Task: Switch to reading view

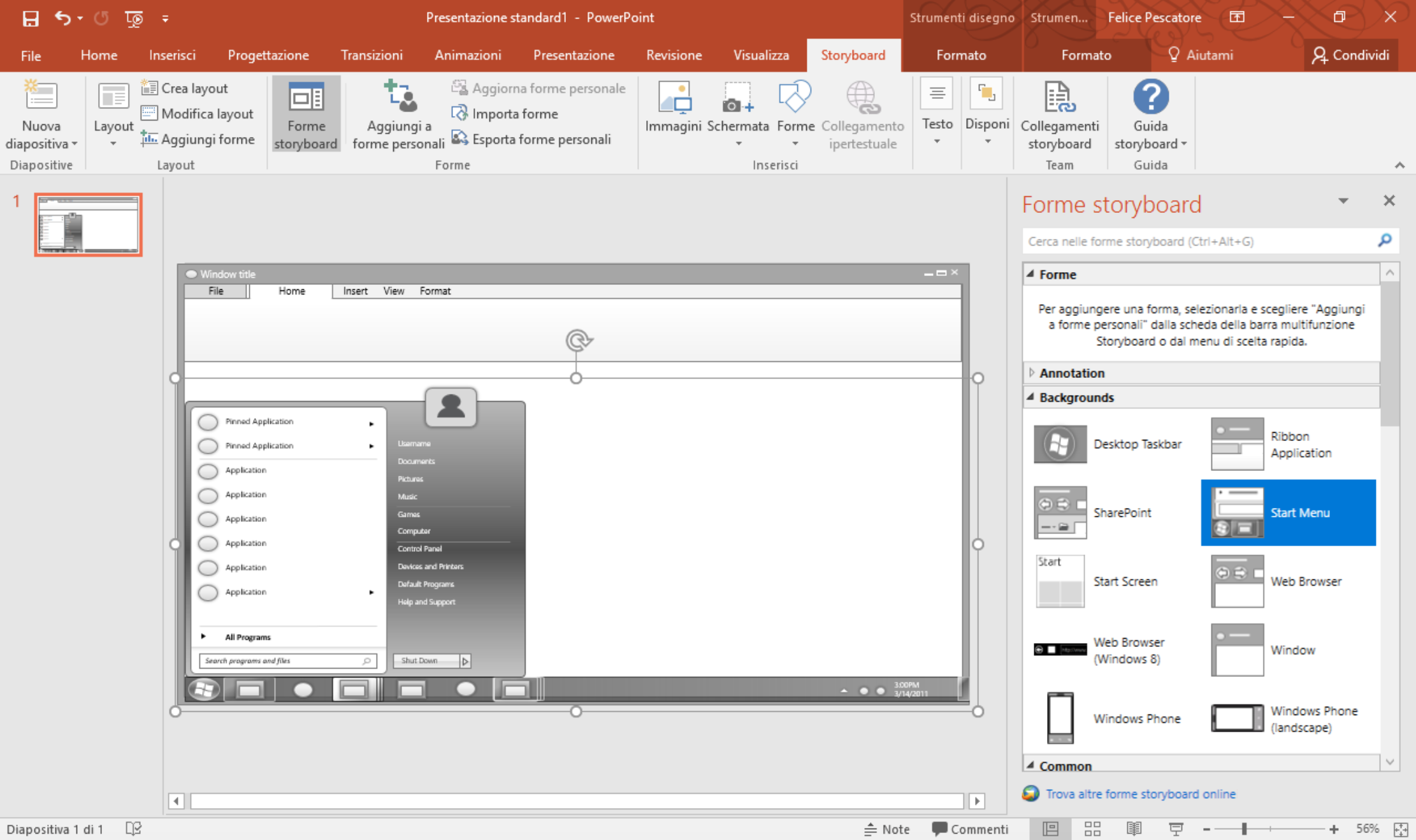Action: [x=1134, y=829]
